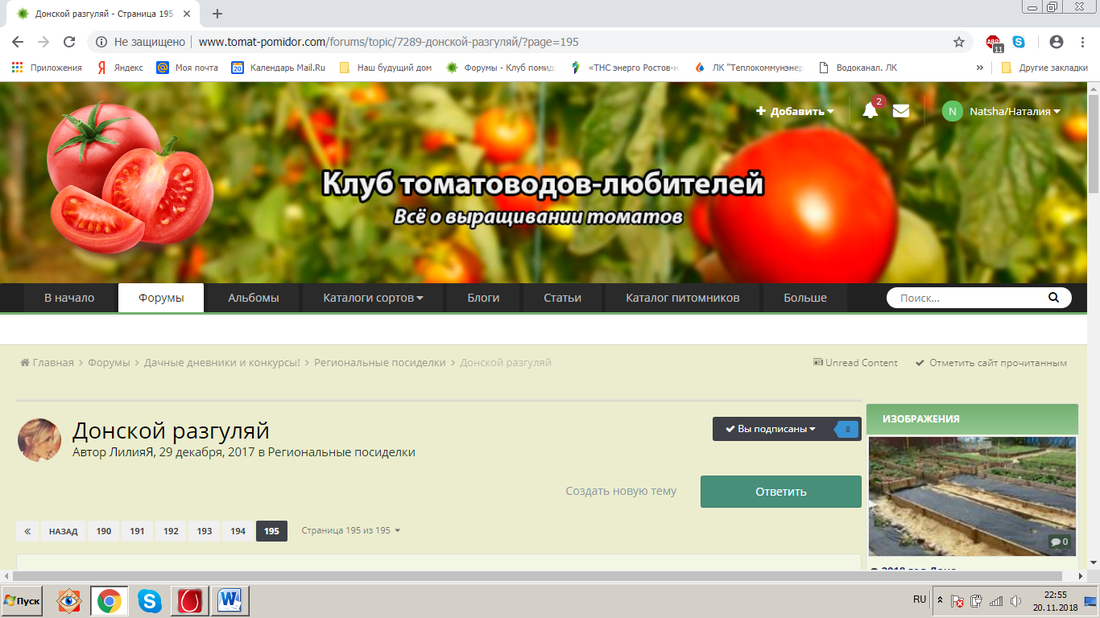Mark site read 'Отметить сайт прочитанным'
This screenshot has width=1100, height=618.
click(991, 363)
